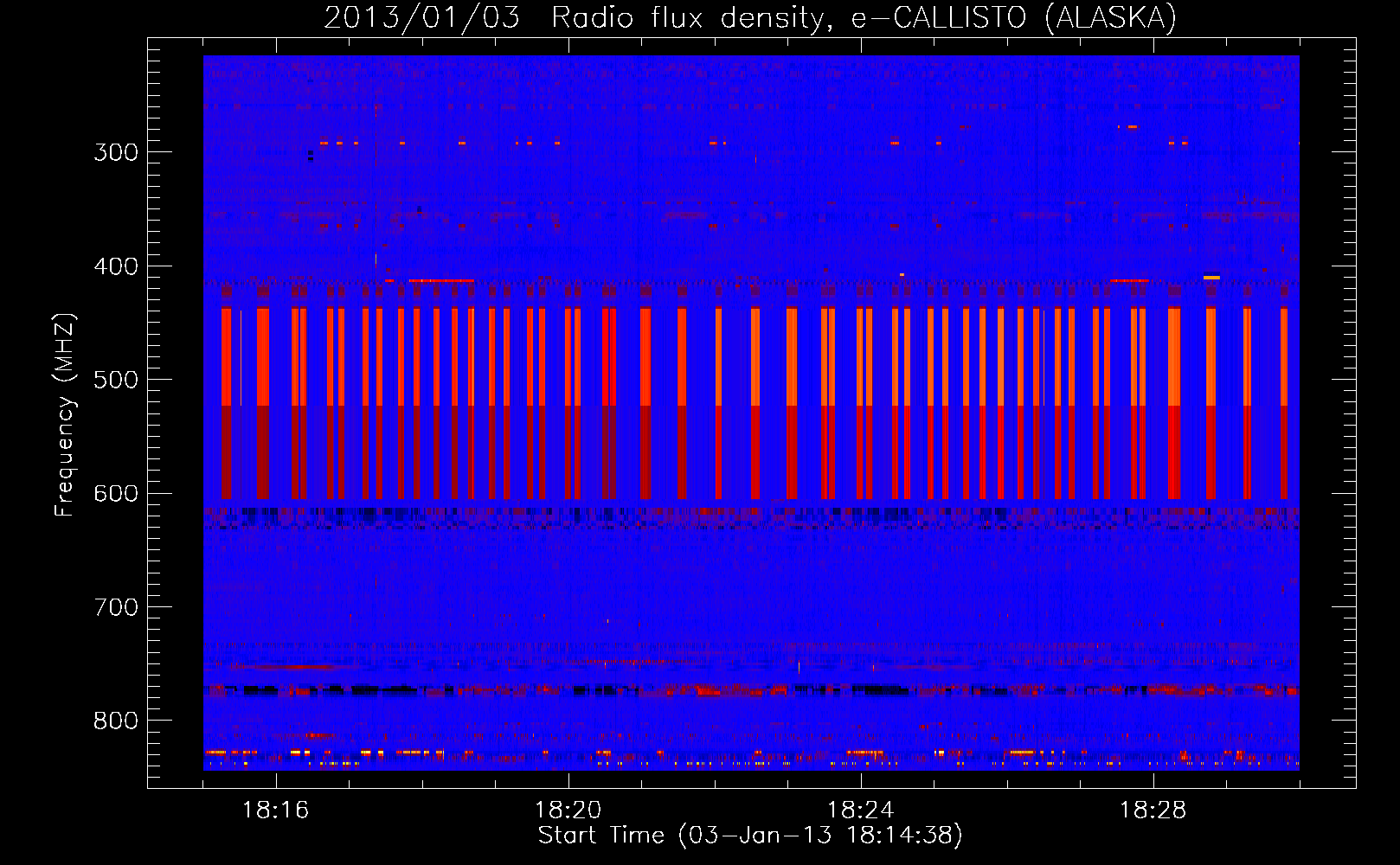Click the 800 frequency tick label
The height and width of the screenshot is (865, 1400).
pyautogui.click(x=116, y=721)
